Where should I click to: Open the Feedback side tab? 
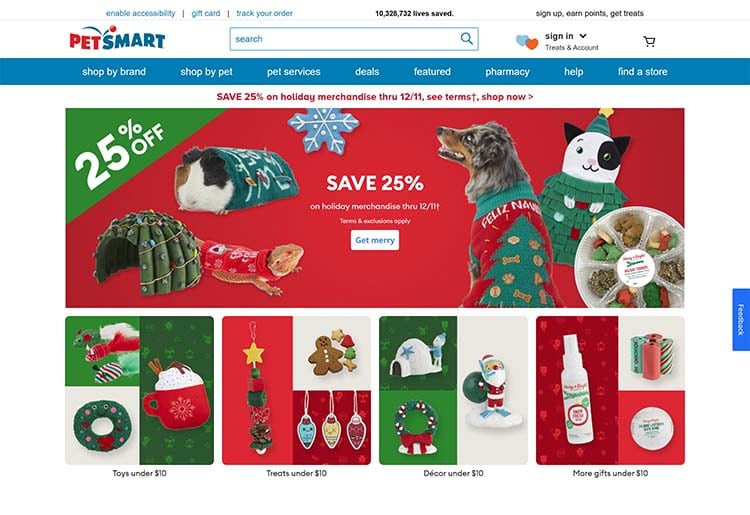[741, 319]
